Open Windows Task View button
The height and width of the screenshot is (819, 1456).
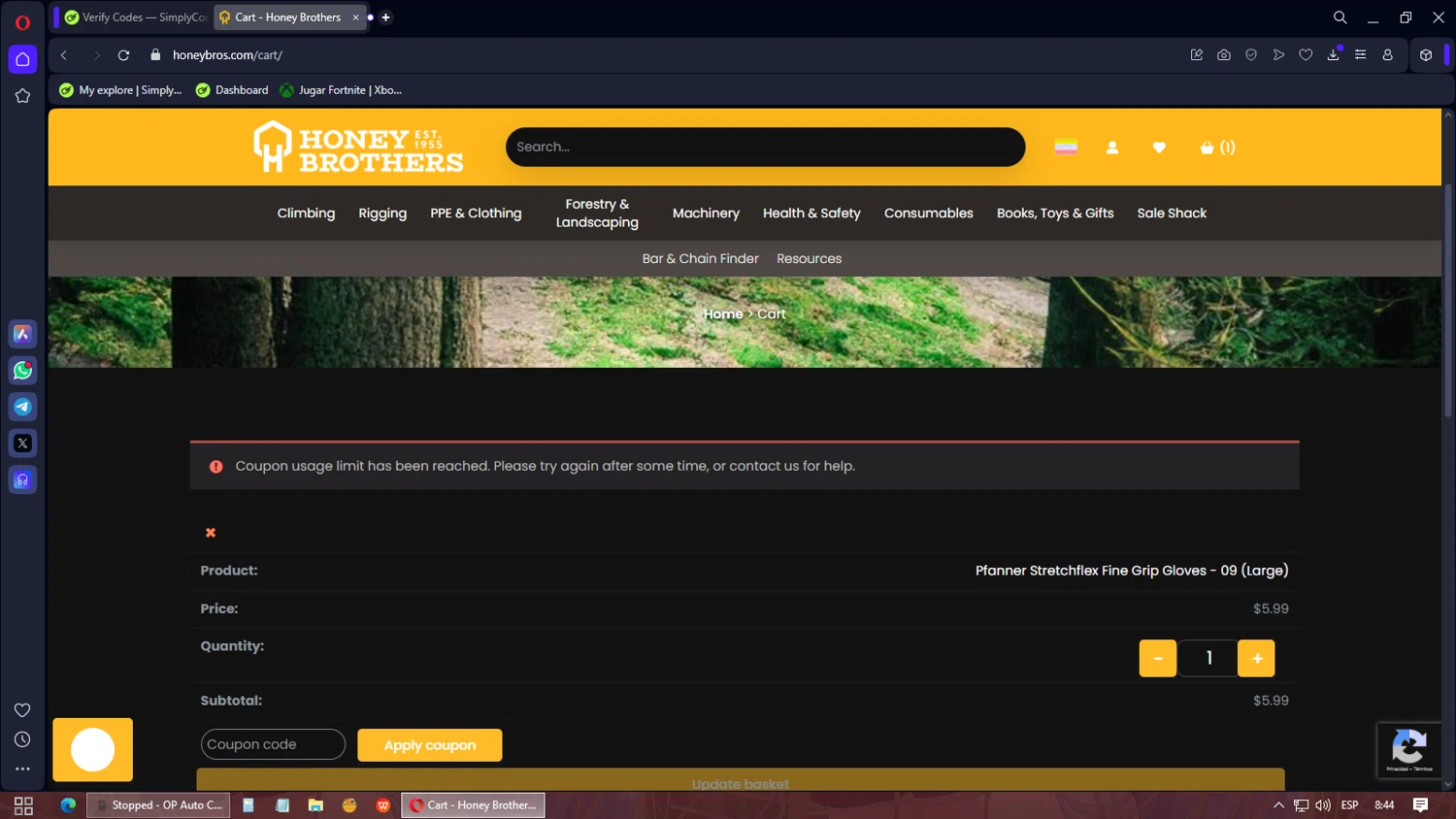[x=23, y=805]
